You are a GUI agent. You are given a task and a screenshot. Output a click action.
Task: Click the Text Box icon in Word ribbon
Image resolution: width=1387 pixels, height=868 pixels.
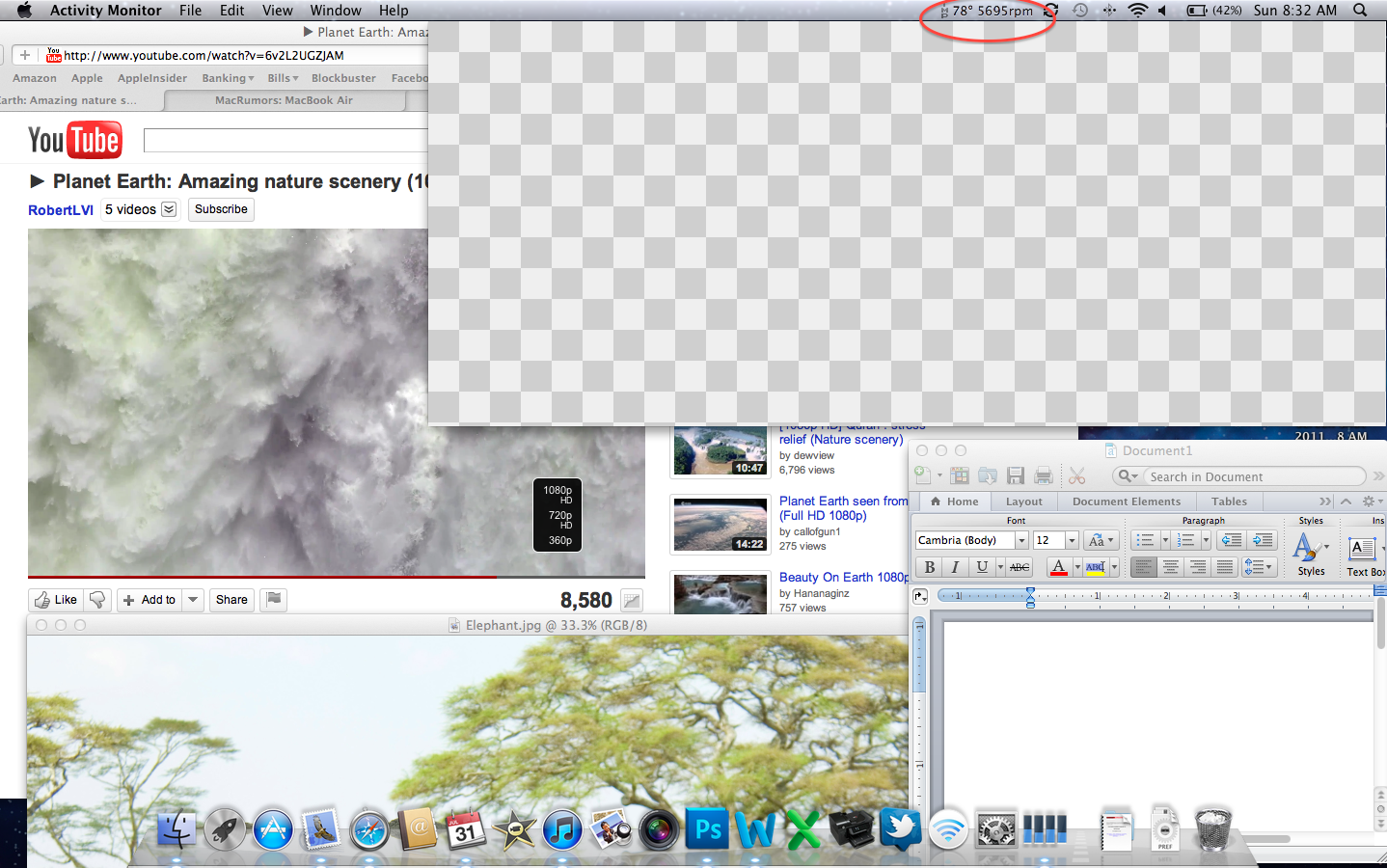1362,549
